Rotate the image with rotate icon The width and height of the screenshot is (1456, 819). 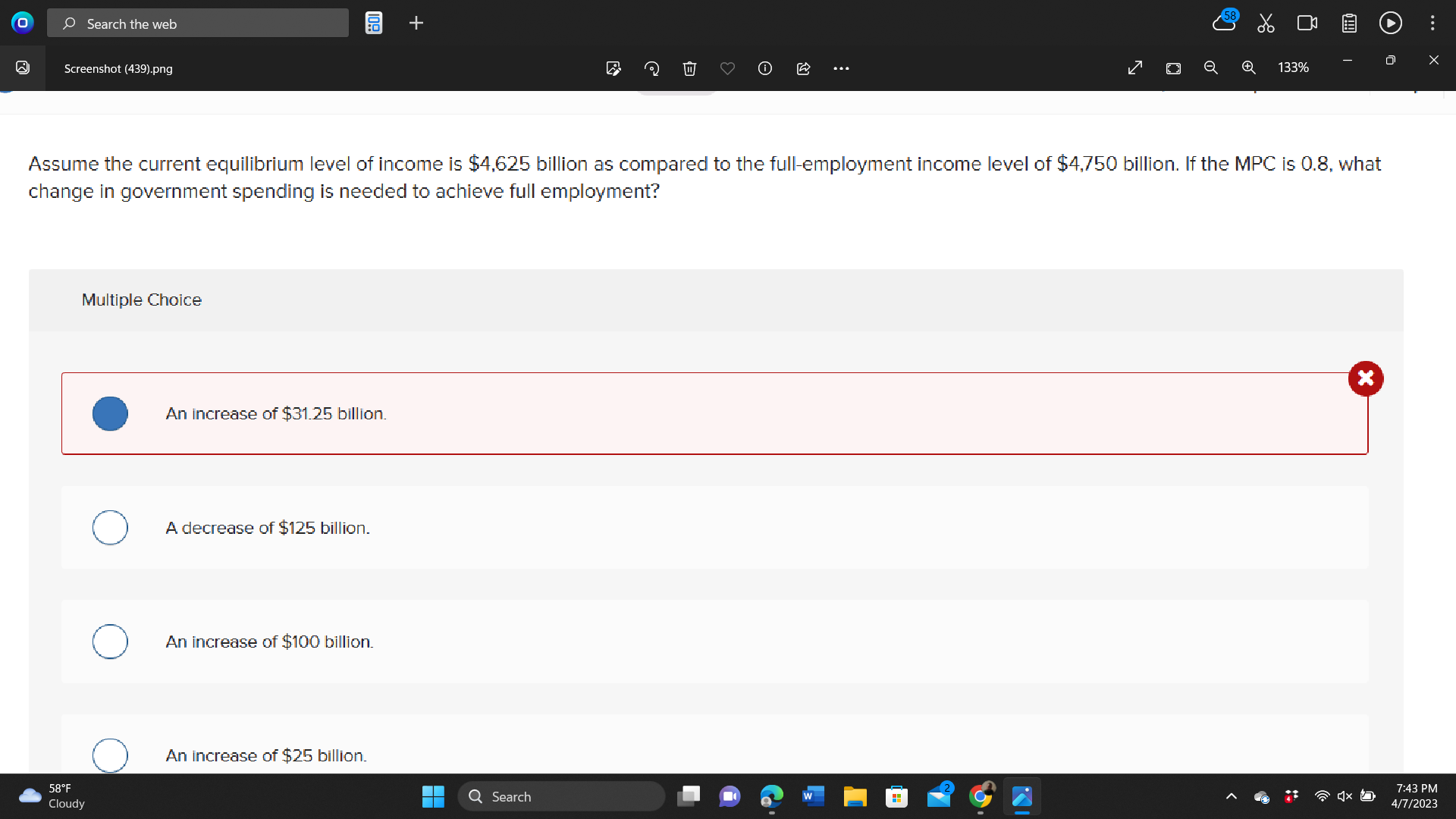(x=651, y=68)
